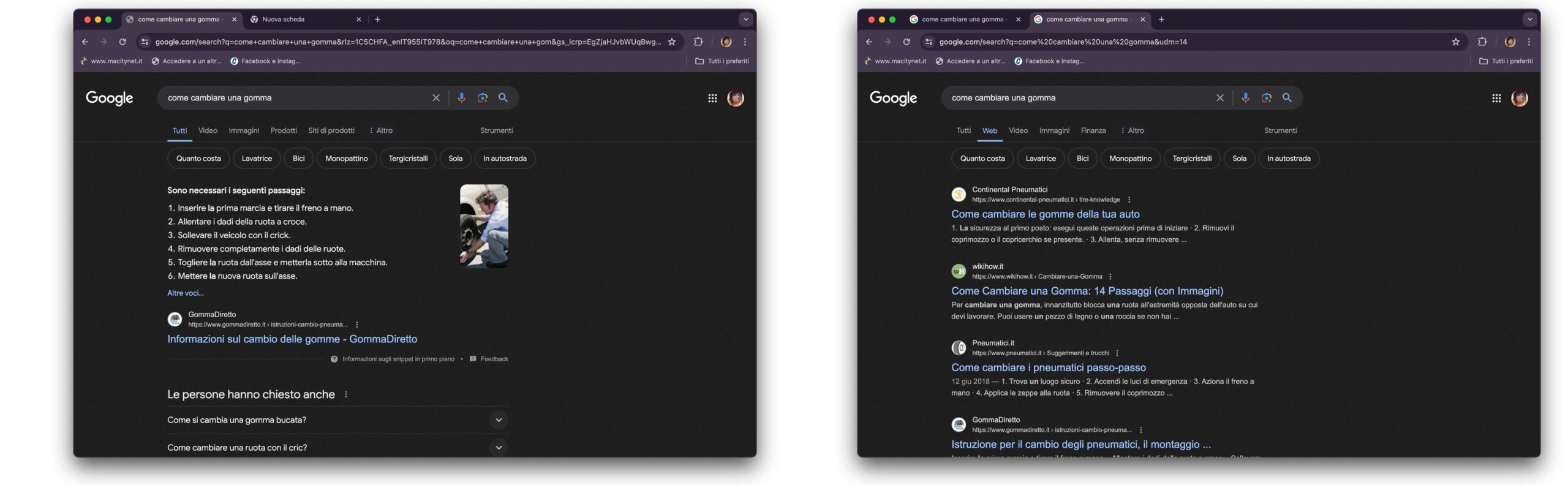Bookmark page star in left window
This screenshot has width=1568, height=485.
(672, 42)
